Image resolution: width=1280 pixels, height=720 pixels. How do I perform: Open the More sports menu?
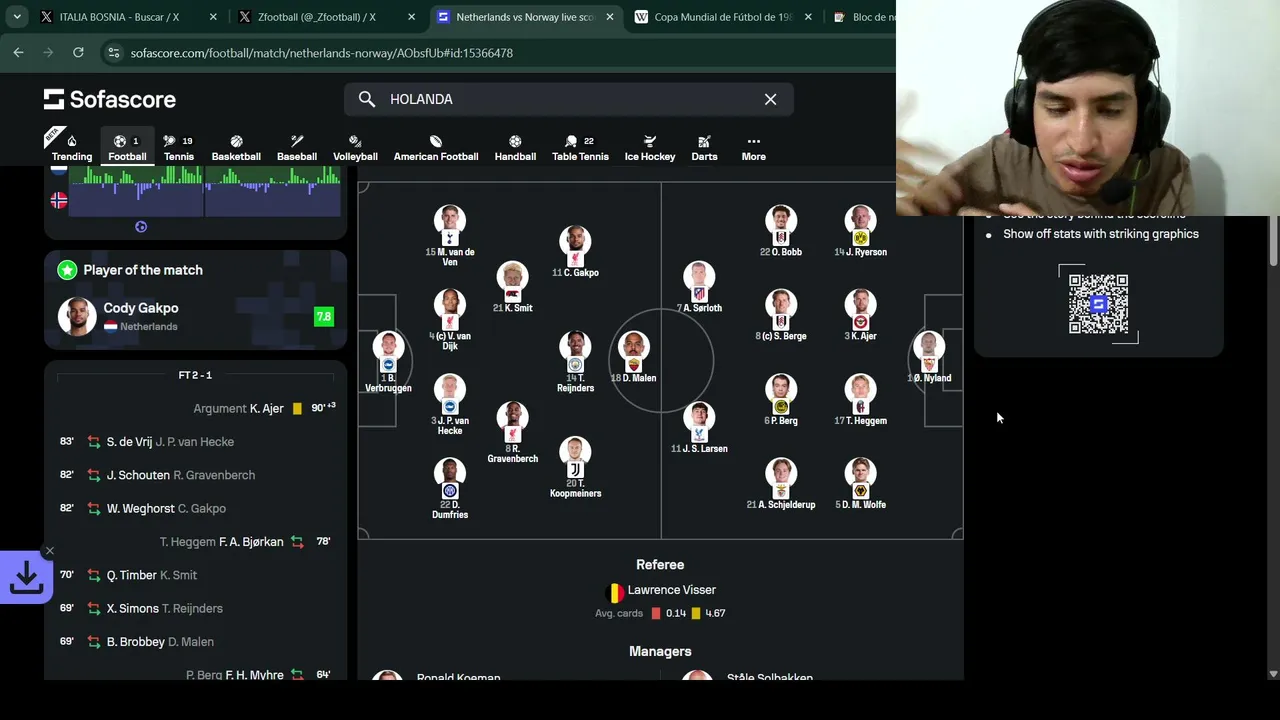click(x=753, y=147)
